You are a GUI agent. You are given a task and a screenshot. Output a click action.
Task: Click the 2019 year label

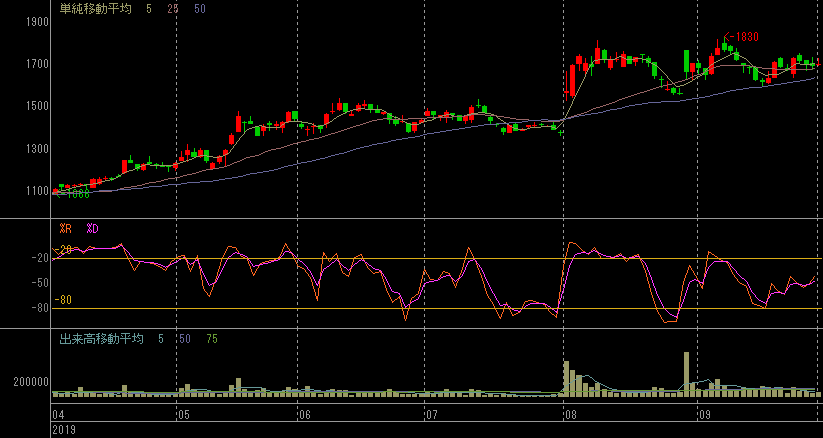point(64,429)
